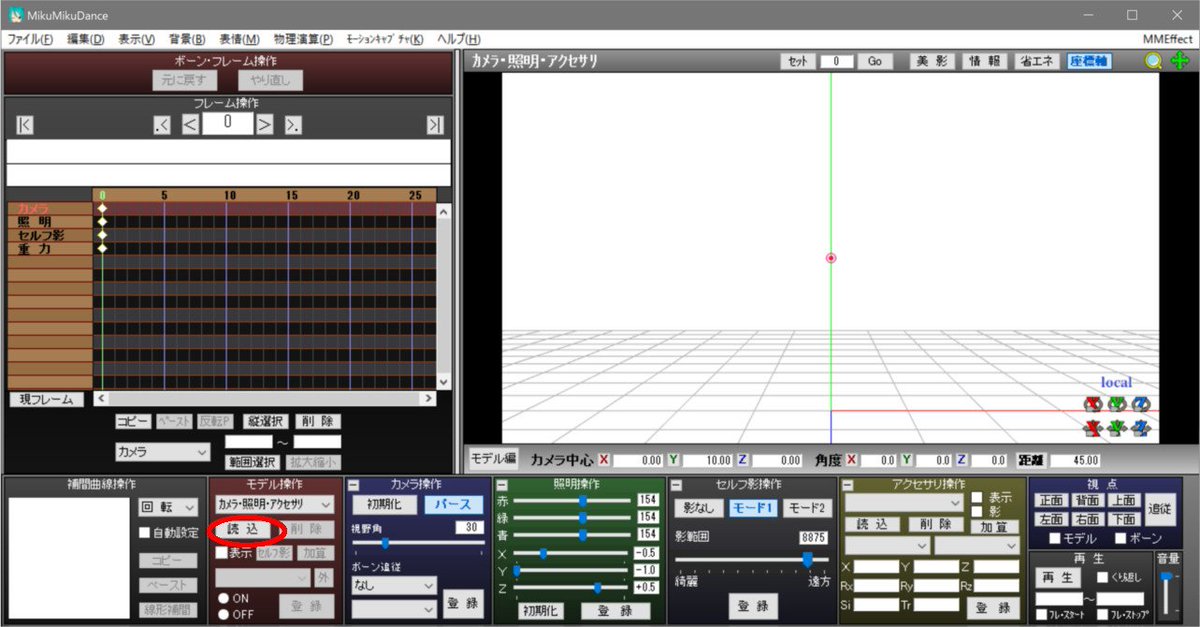
Task: Click the green Y move axis icon
Action: (x=1117, y=429)
